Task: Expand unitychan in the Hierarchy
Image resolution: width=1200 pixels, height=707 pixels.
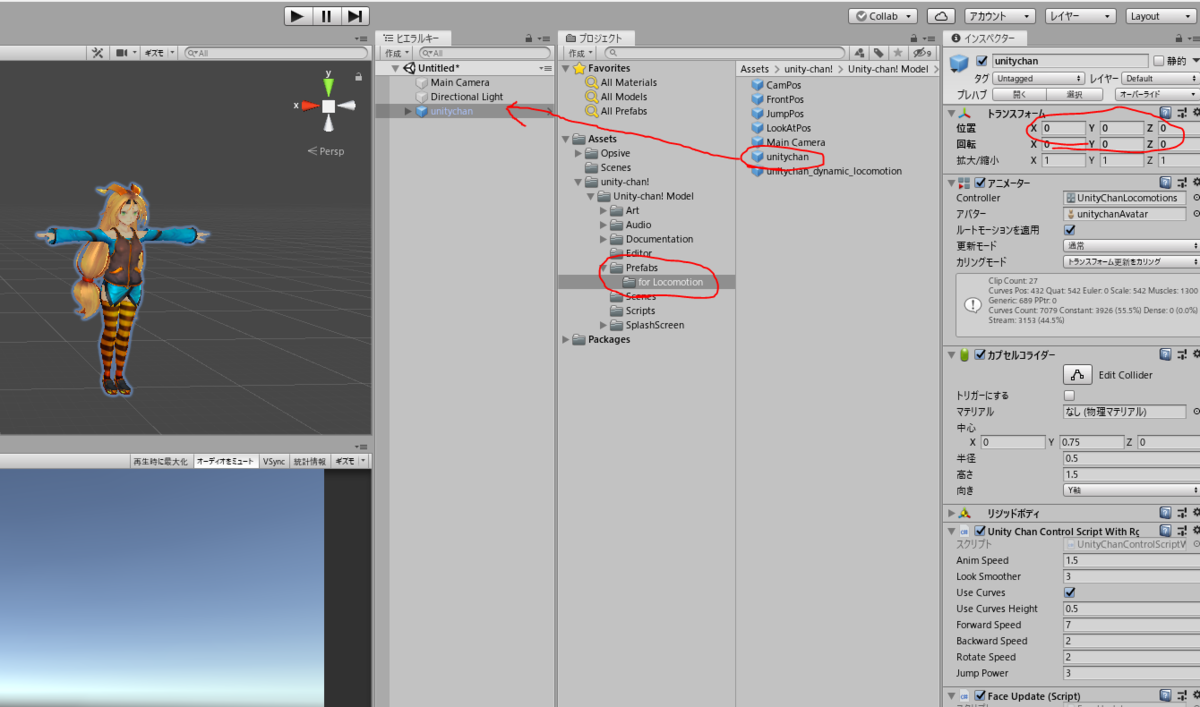Action: (408, 111)
